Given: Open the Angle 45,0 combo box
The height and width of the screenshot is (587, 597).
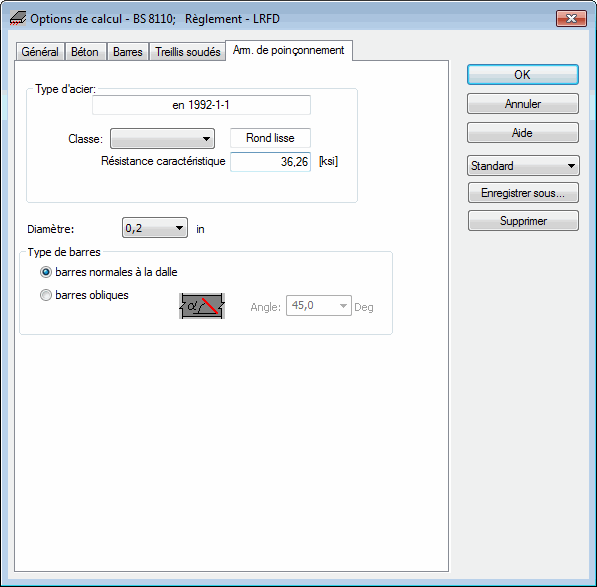Looking at the screenshot, I should coord(319,306).
